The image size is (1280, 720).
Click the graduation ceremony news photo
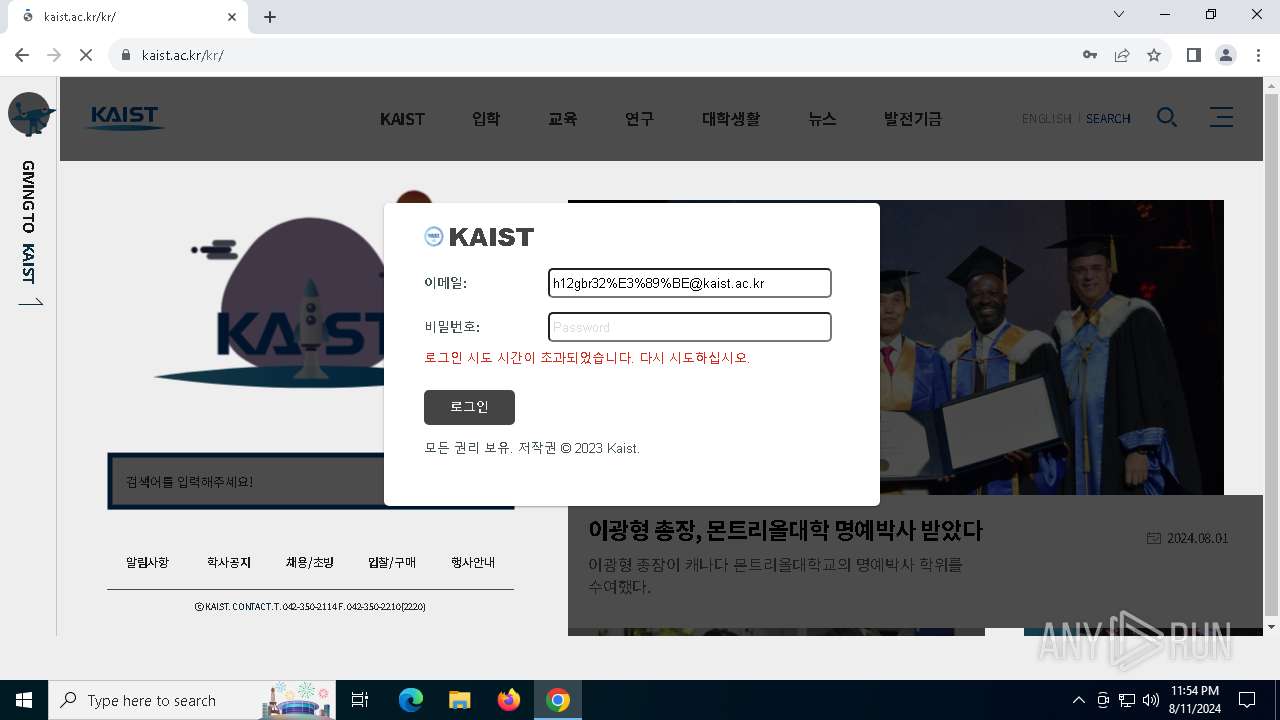click(1050, 347)
